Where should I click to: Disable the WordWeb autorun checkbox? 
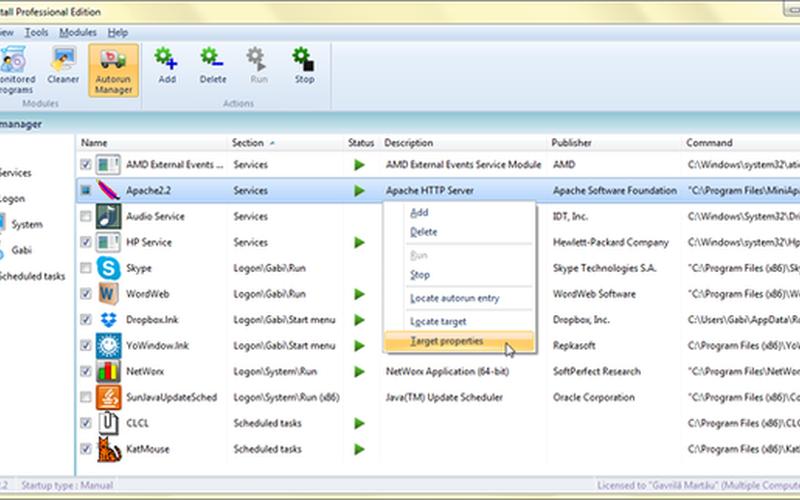[x=86, y=294]
